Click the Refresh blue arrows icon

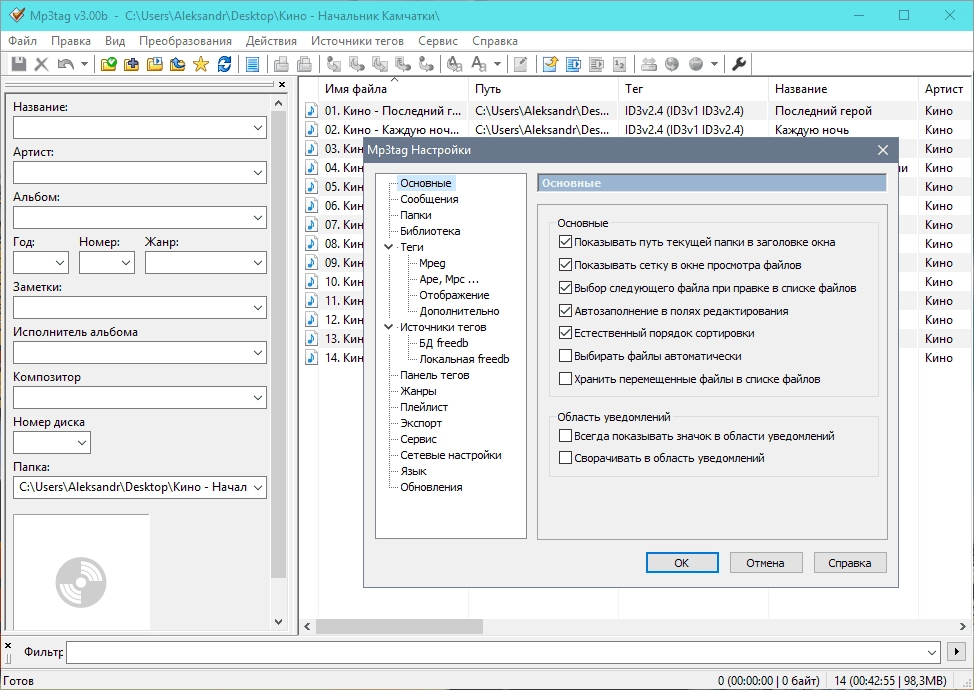tap(224, 64)
